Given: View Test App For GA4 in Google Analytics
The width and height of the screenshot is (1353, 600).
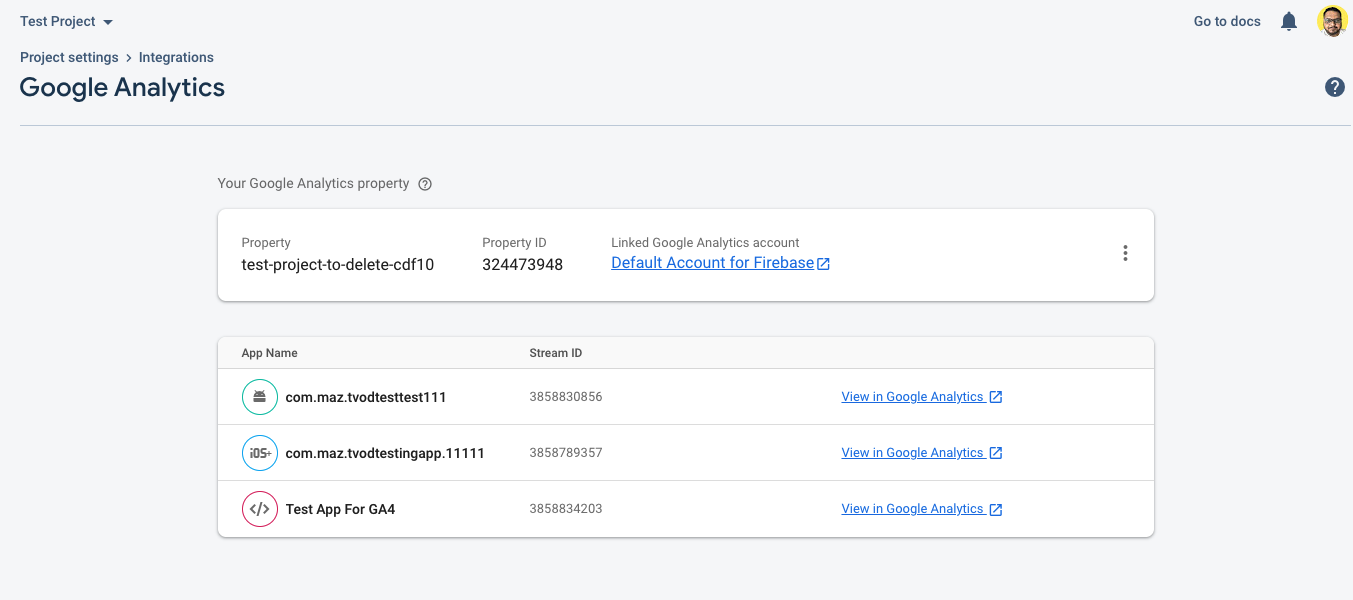Looking at the screenshot, I should (912, 509).
